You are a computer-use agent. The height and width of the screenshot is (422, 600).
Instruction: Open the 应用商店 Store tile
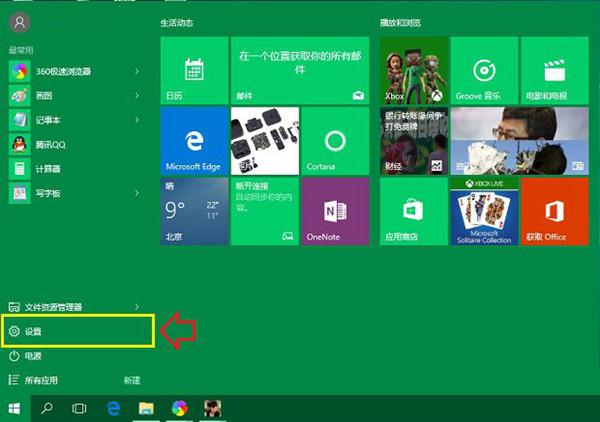pos(414,211)
